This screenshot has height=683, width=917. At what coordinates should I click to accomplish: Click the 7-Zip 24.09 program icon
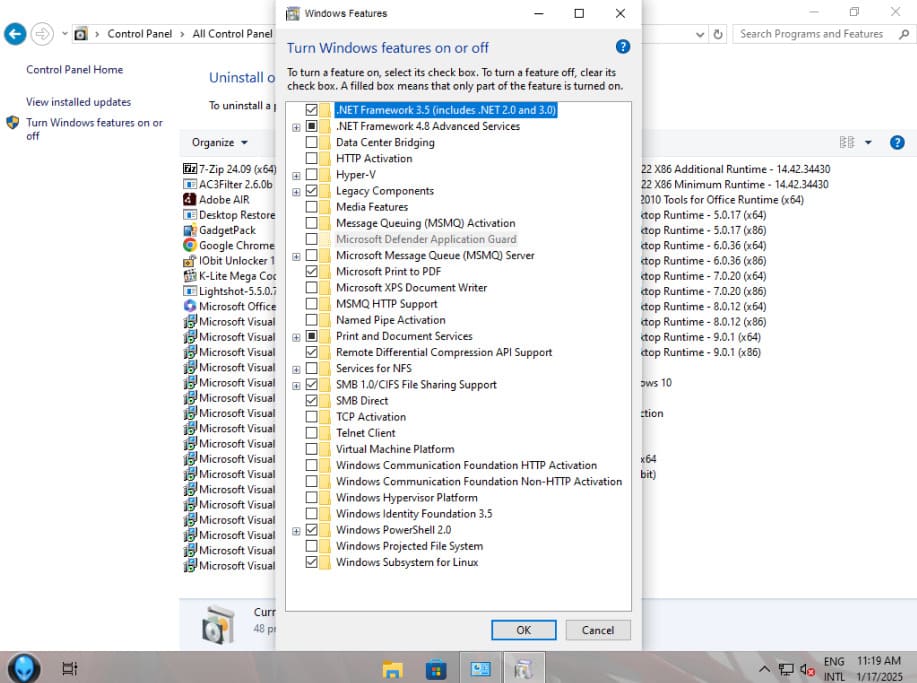(189, 169)
